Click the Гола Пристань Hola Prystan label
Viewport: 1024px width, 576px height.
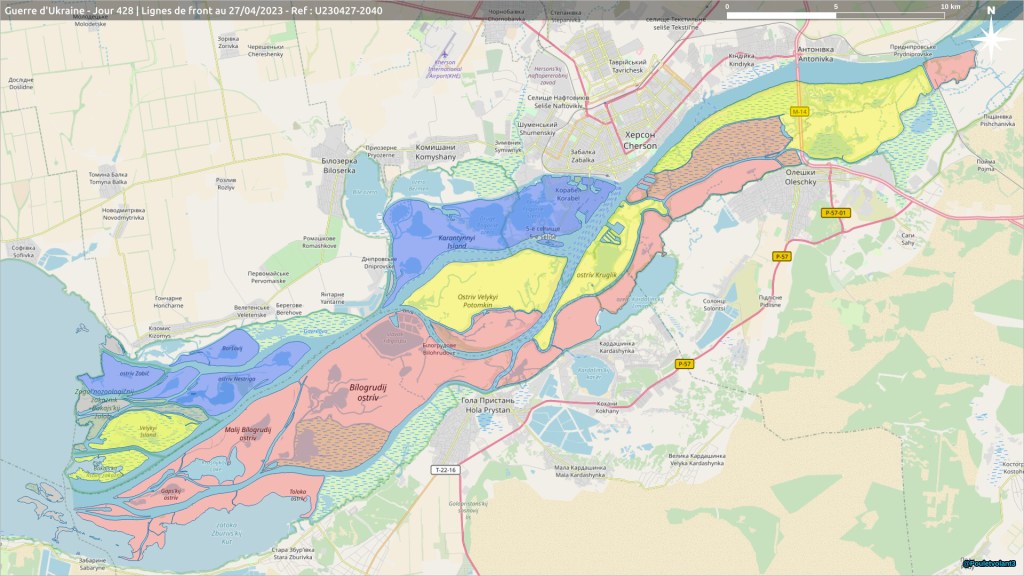coord(486,405)
